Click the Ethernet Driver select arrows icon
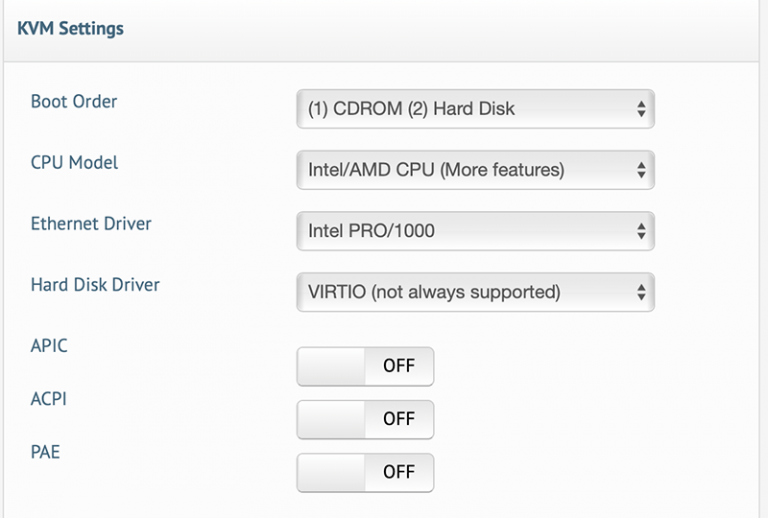The height and width of the screenshot is (518, 768). [x=641, y=231]
